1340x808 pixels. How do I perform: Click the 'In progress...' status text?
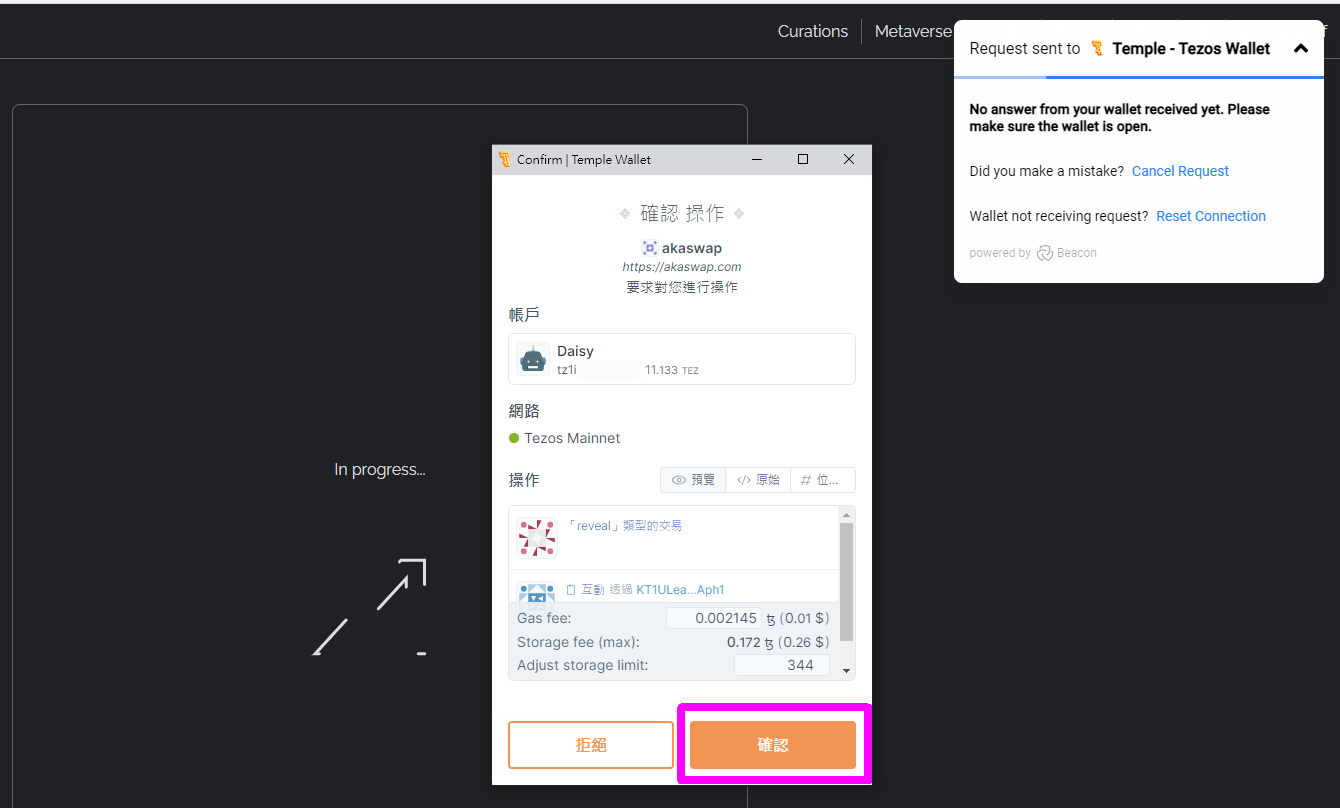click(380, 470)
